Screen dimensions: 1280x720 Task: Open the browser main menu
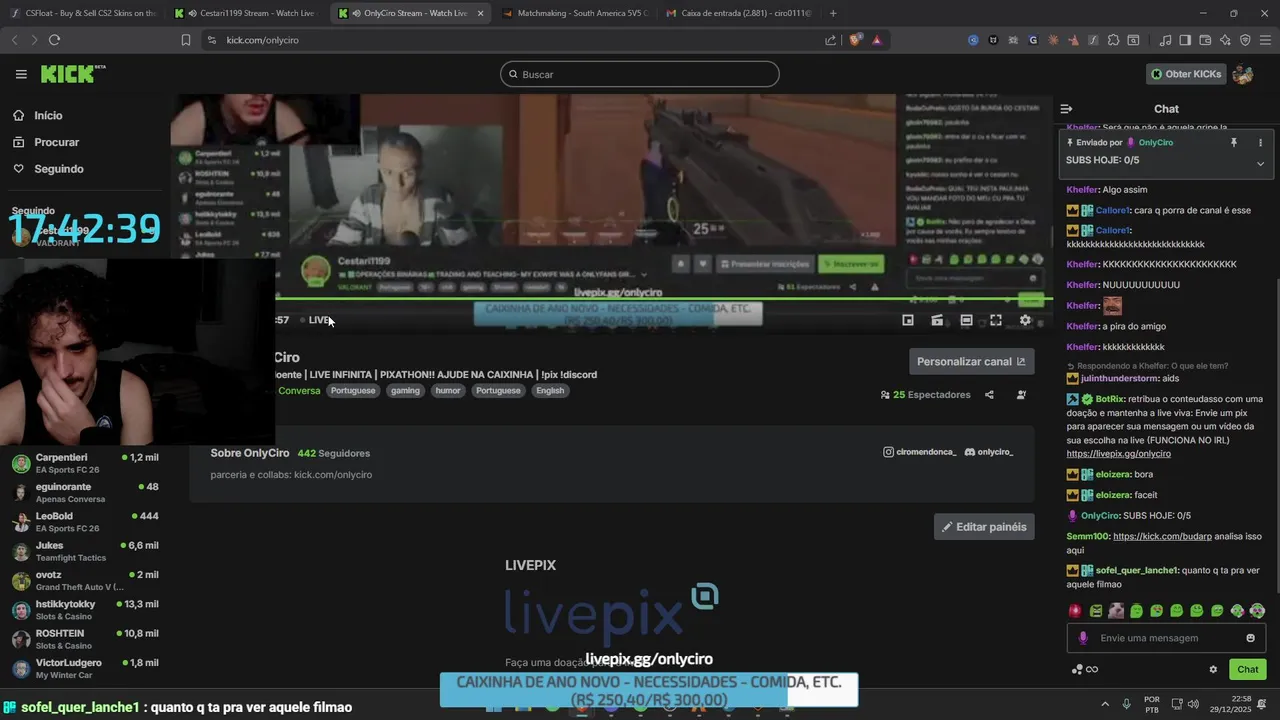(x=1264, y=40)
